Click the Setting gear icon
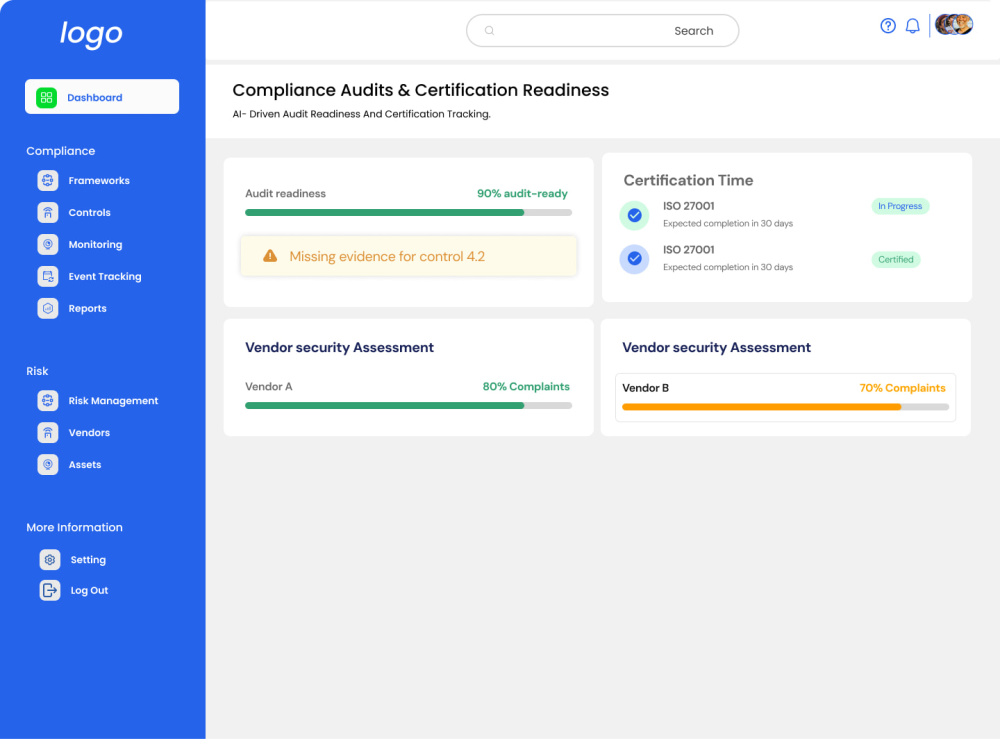 click(x=50, y=559)
